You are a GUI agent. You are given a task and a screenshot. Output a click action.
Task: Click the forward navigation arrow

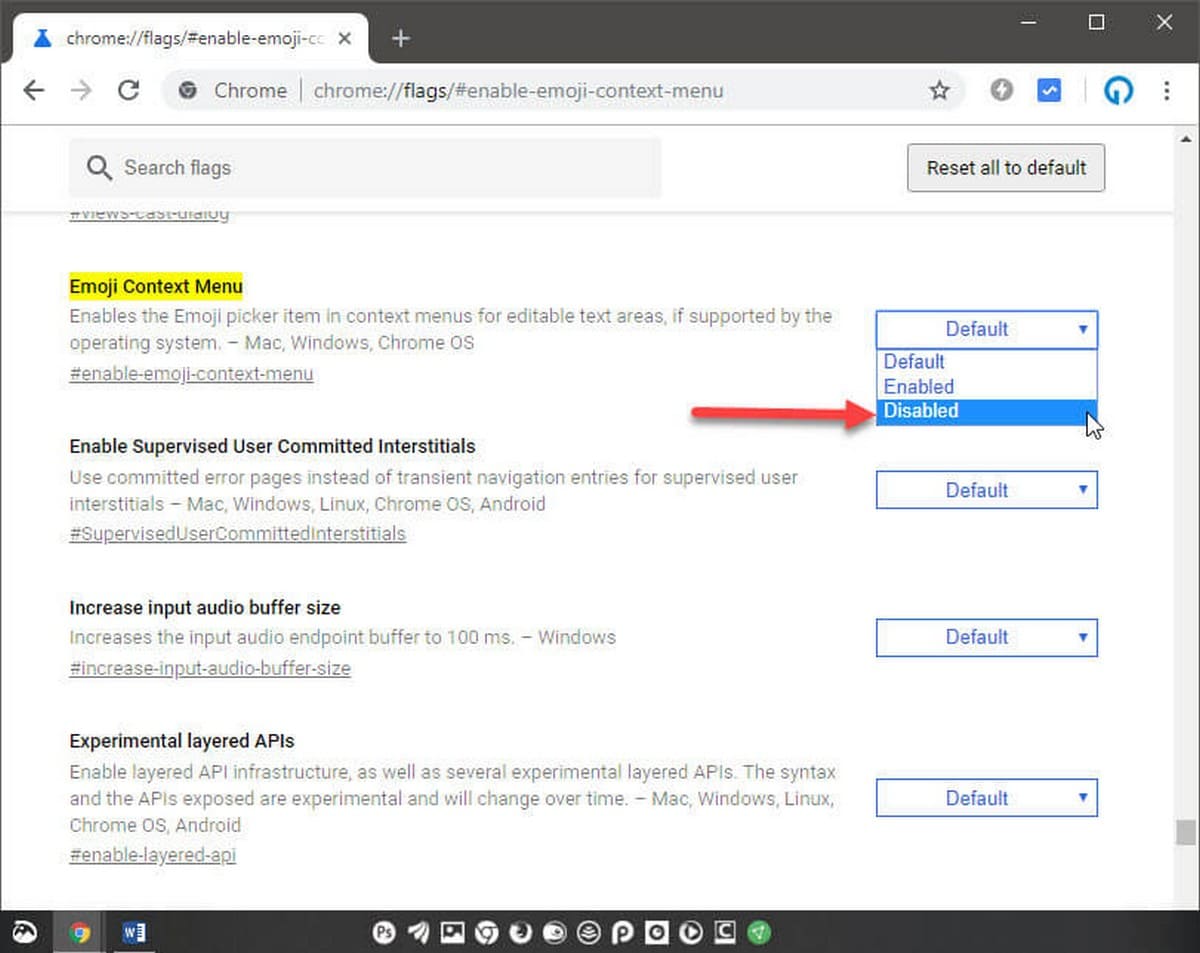(x=81, y=91)
